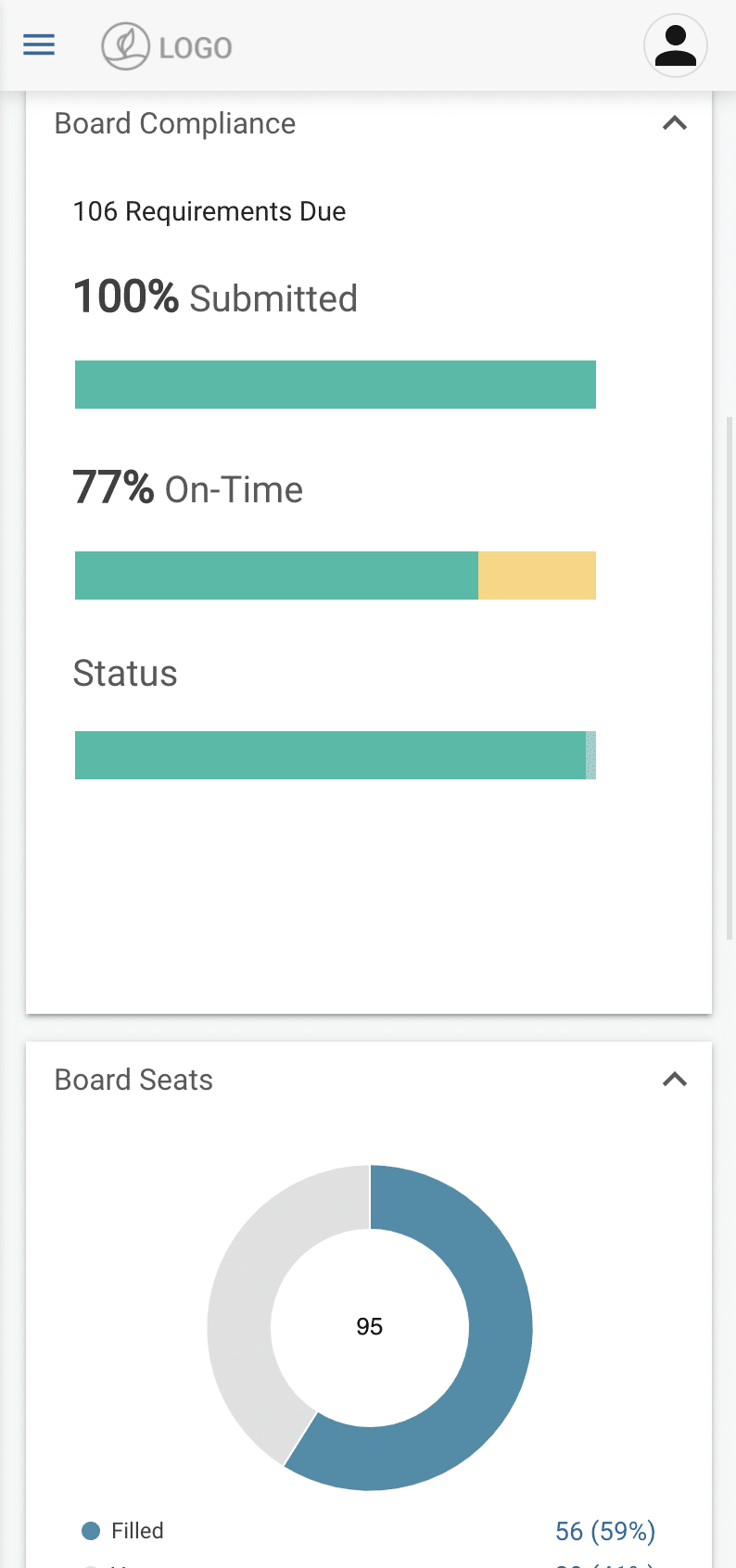Open the hamburger navigation menu
The image size is (736, 1568).
click(x=39, y=44)
